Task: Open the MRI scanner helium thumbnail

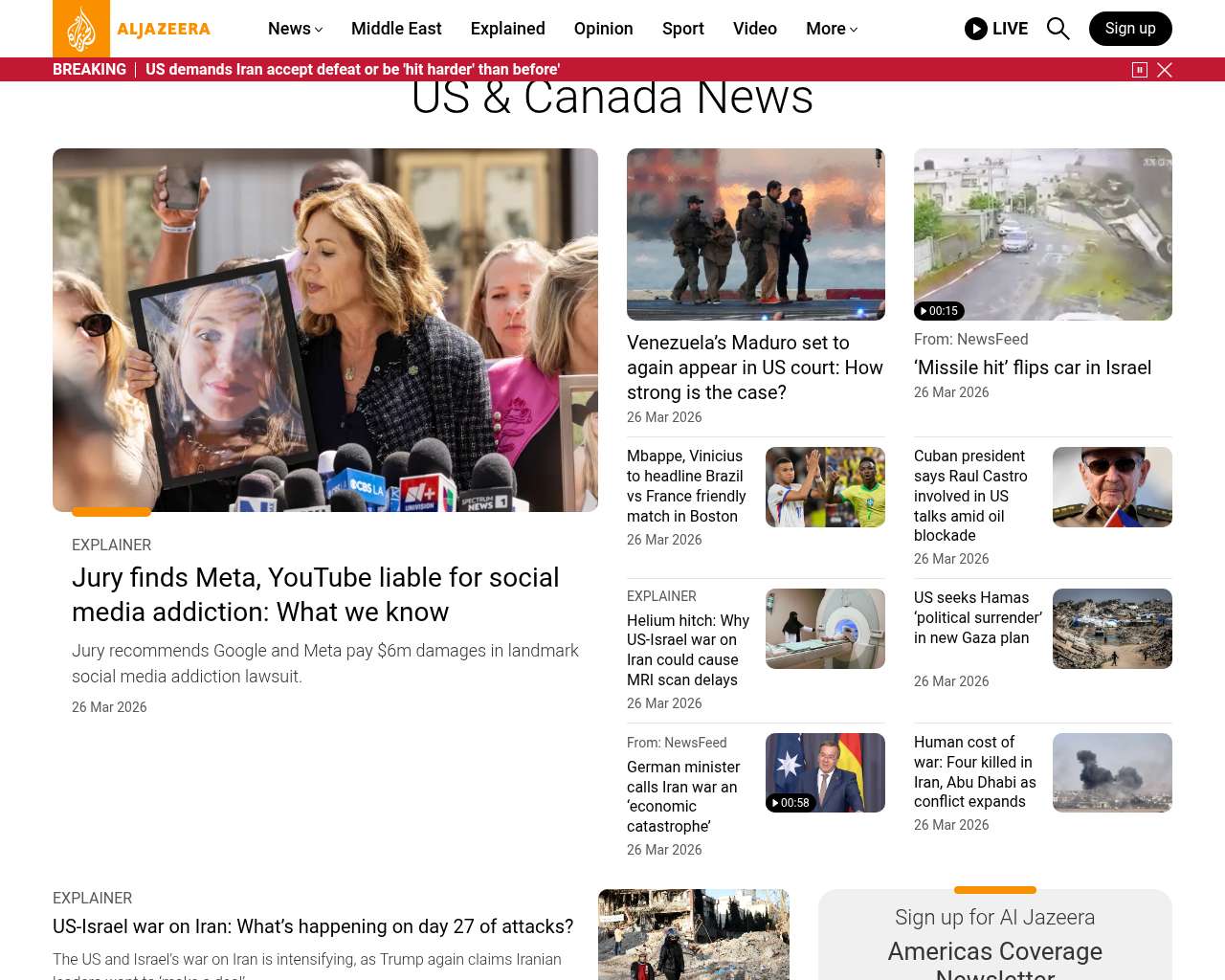Action: tap(825, 629)
